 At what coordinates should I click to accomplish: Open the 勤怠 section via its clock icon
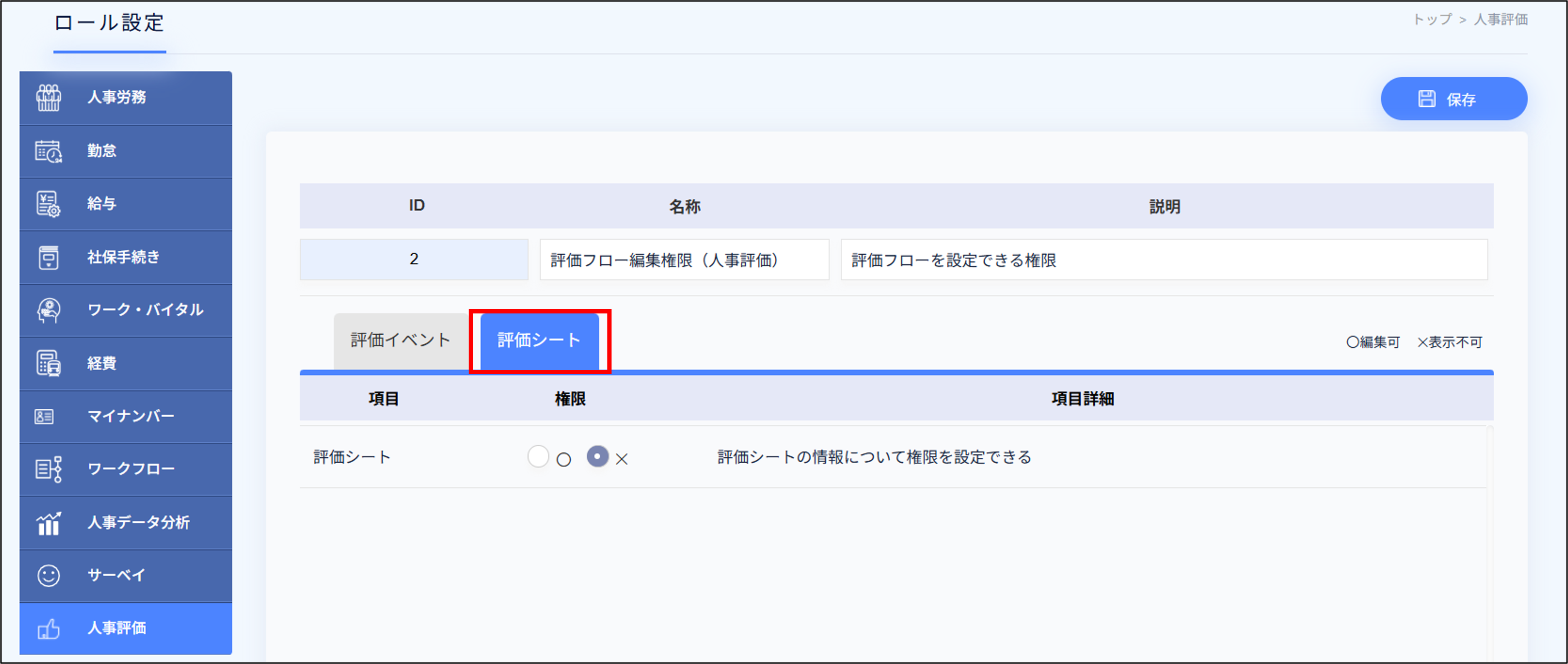(49, 151)
